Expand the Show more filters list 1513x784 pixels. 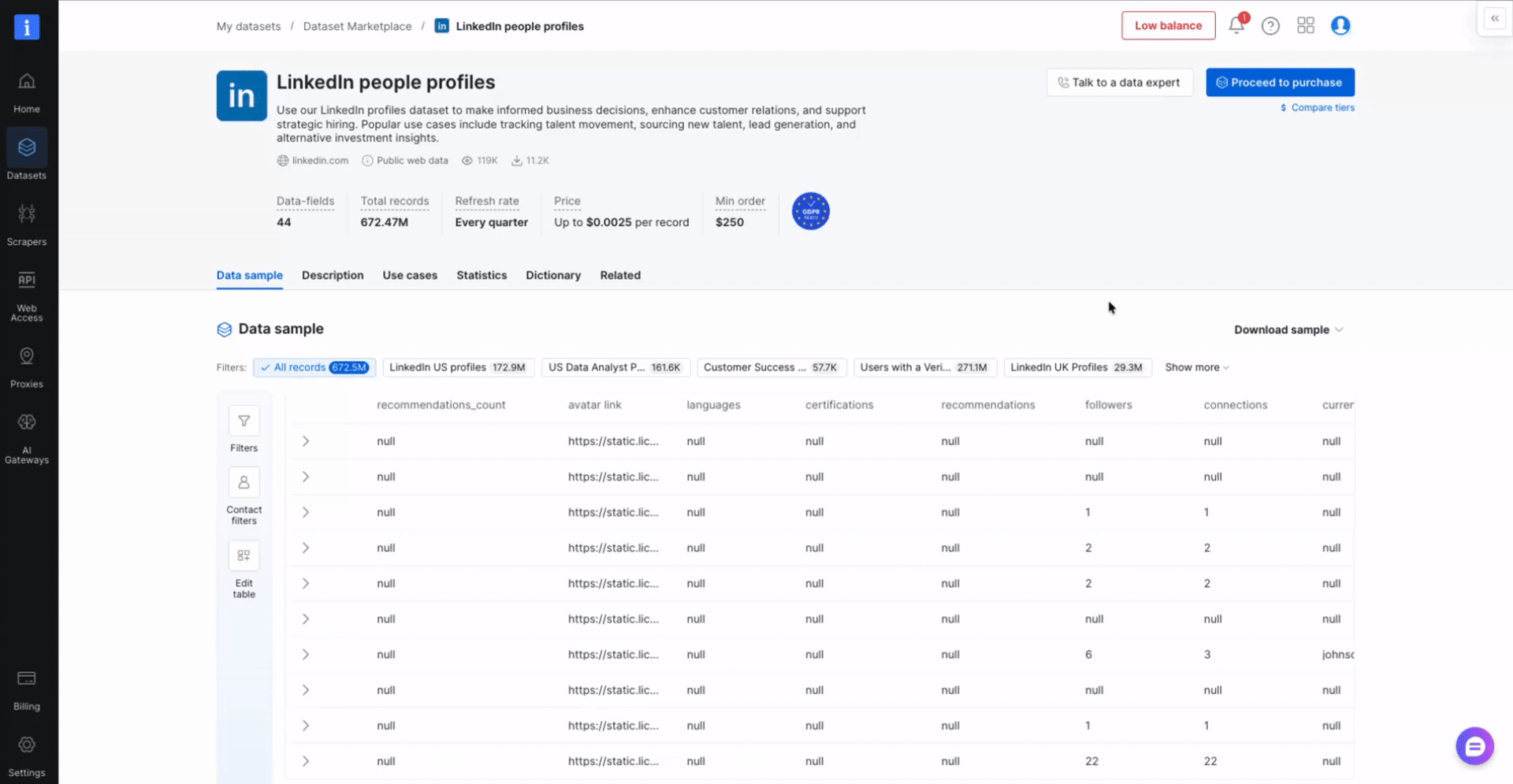click(x=1197, y=367)
